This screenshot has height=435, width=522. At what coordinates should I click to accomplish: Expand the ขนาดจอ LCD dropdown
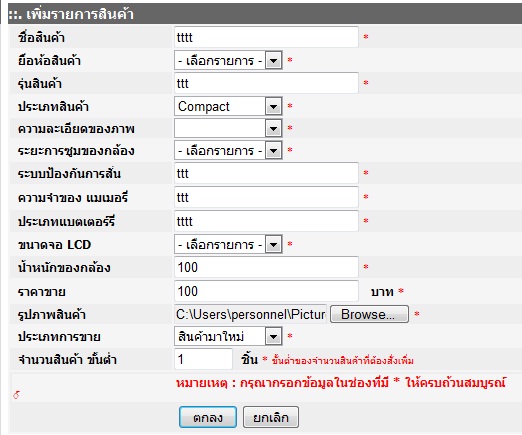(x=228, y=245)
